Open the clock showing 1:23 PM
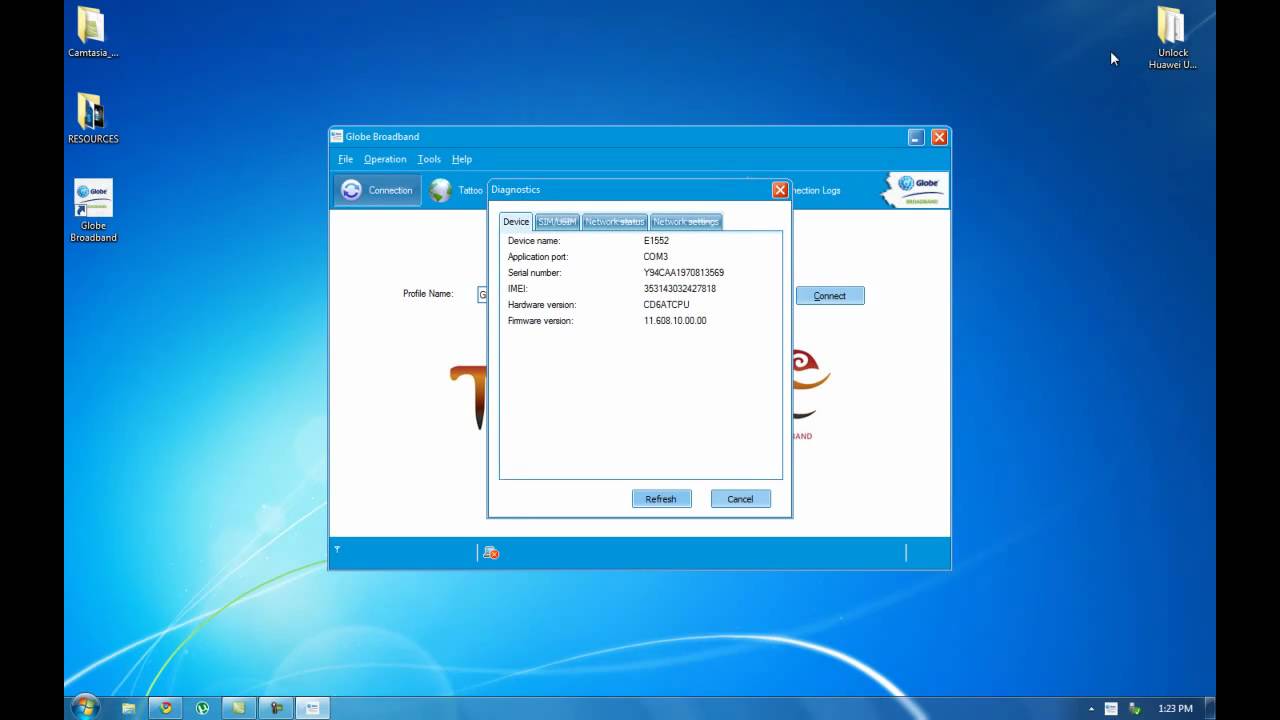 pos(1175,709)
